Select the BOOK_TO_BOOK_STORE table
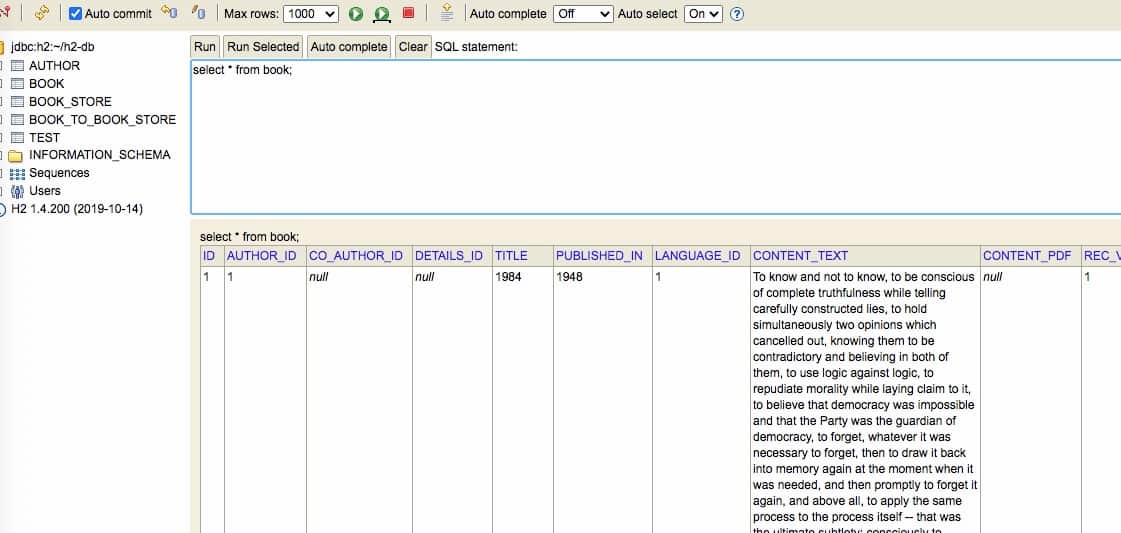Screen dimensions: 1121x533 pyautogui.click(x=102, y=120)
